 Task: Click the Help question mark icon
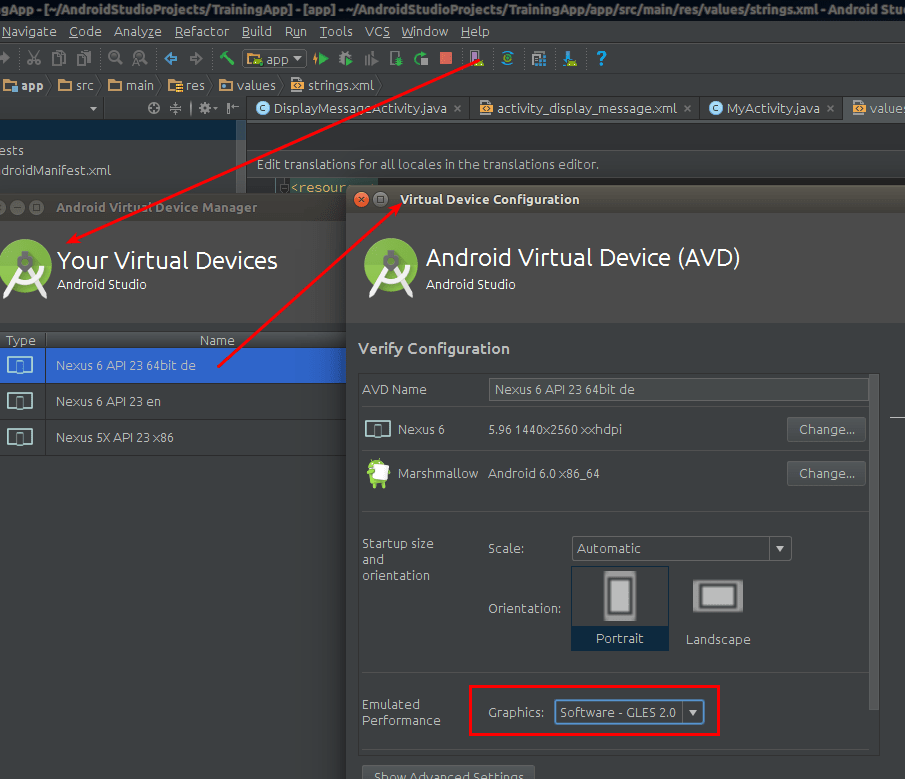pyautogui.click(x=601, y=59)
